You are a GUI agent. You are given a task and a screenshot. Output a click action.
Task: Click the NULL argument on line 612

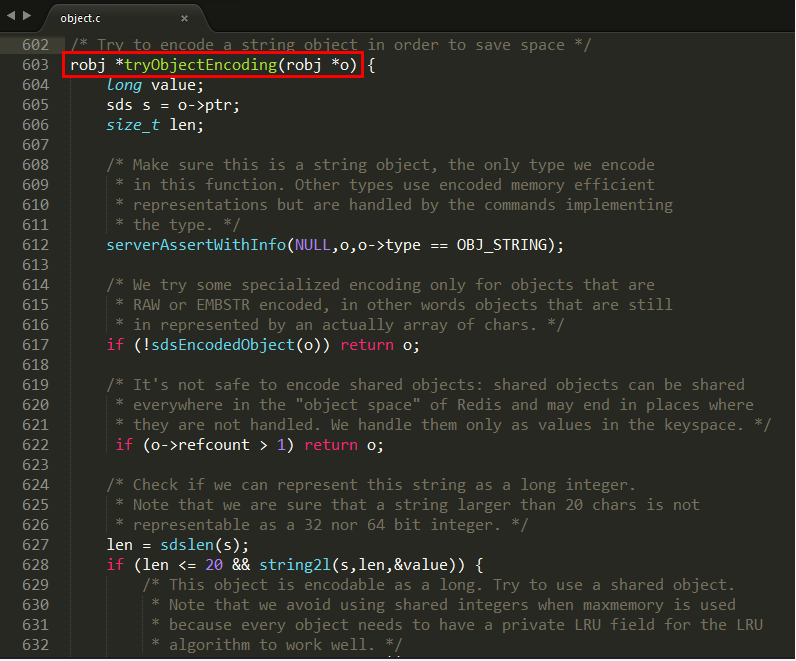tap(313, 245)
